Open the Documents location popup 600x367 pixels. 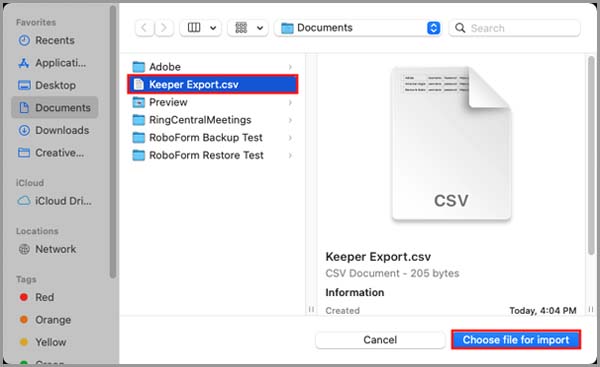(x=357, y=28)
